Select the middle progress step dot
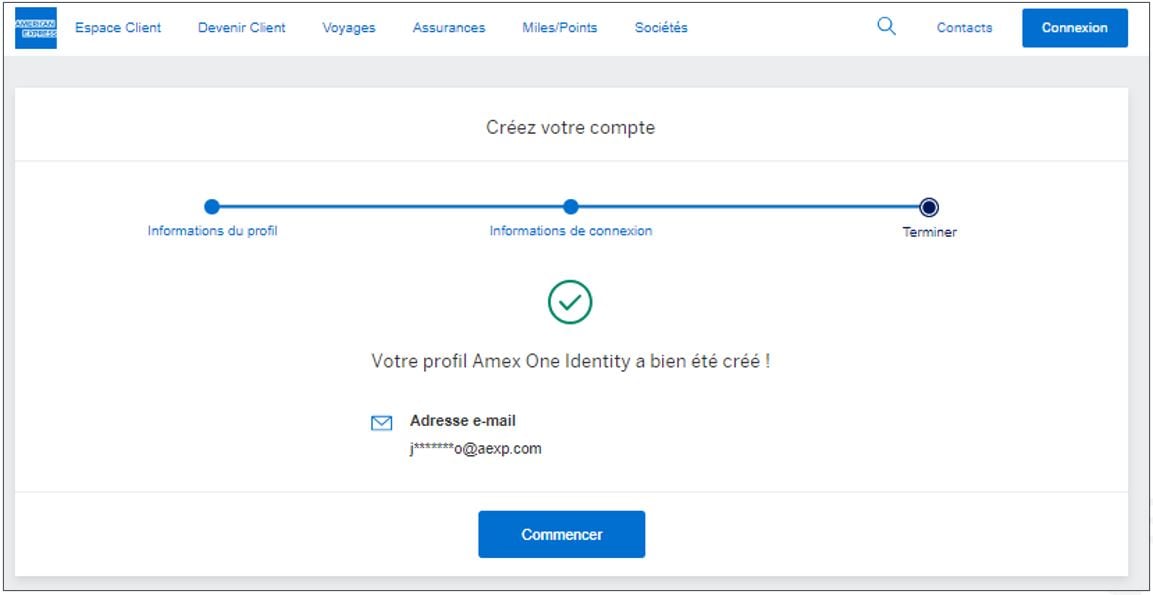Screen dimensions: 1153x595 pyautogui.click(x=570, y=207)
